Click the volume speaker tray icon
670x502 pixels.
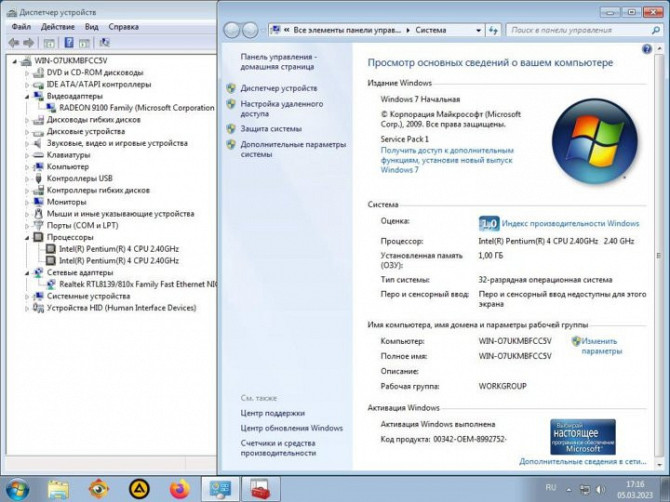600,490
